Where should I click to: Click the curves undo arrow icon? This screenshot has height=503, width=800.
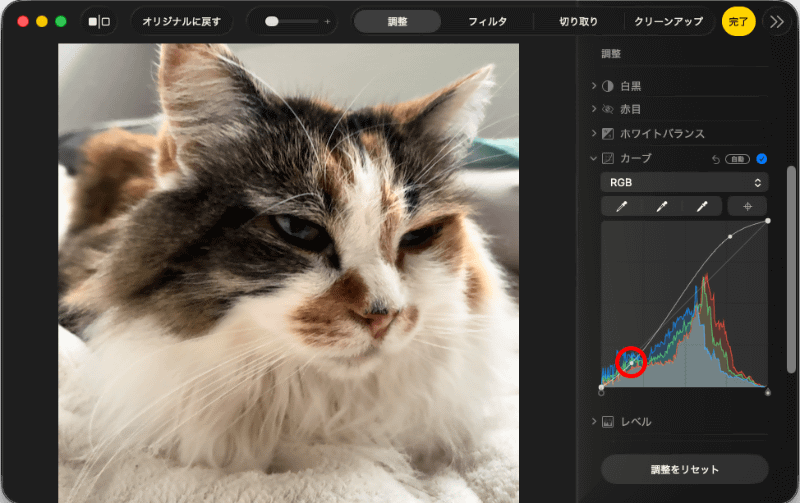716,160
